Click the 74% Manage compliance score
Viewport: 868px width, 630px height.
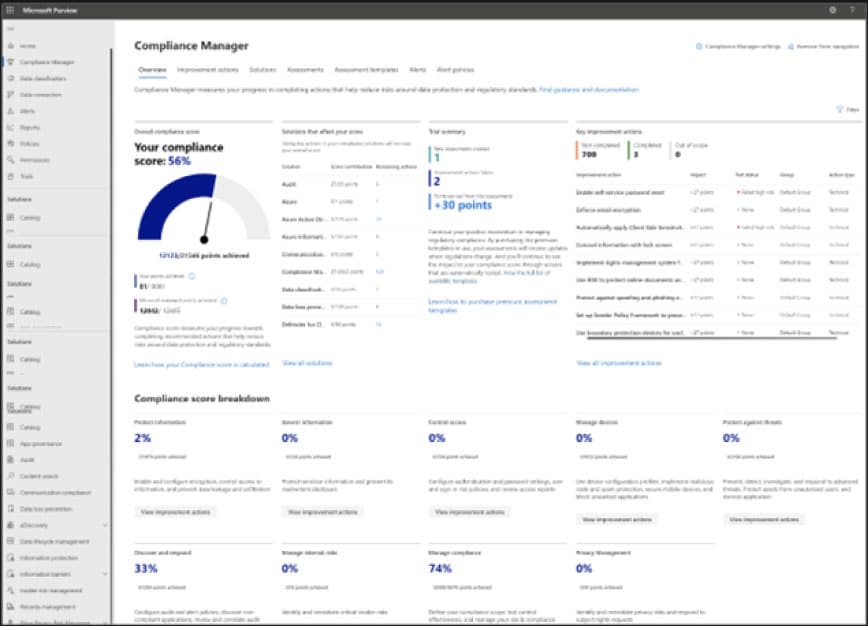coord(440,569)
